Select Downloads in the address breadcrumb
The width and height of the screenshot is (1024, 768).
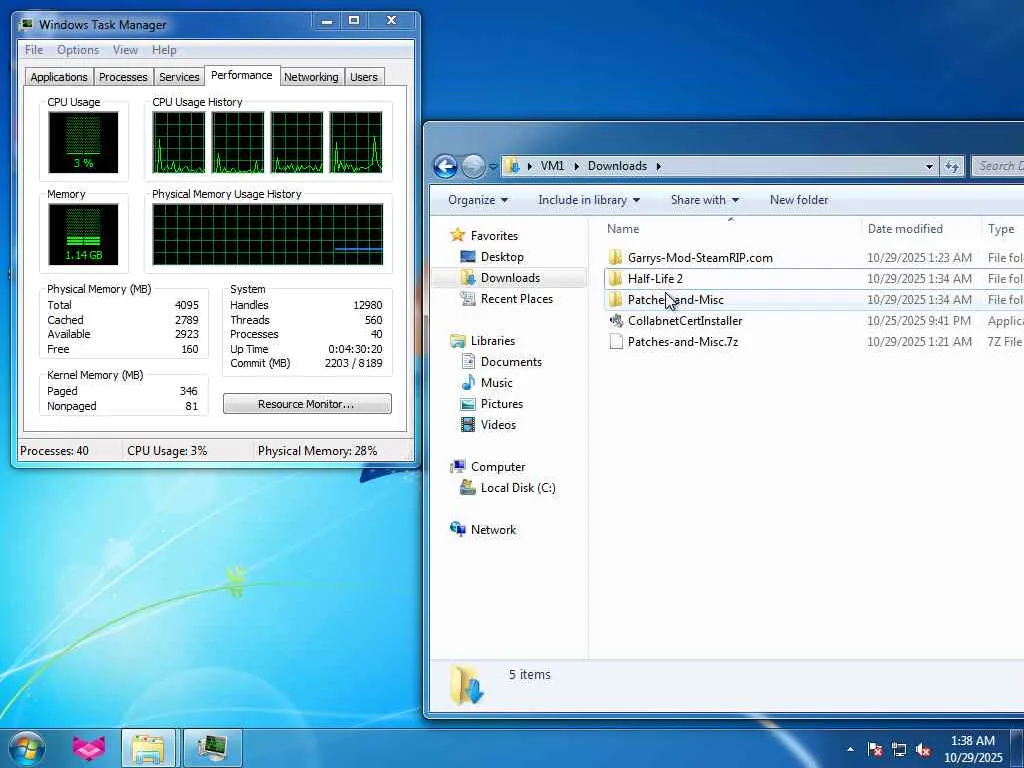point(617,166)
